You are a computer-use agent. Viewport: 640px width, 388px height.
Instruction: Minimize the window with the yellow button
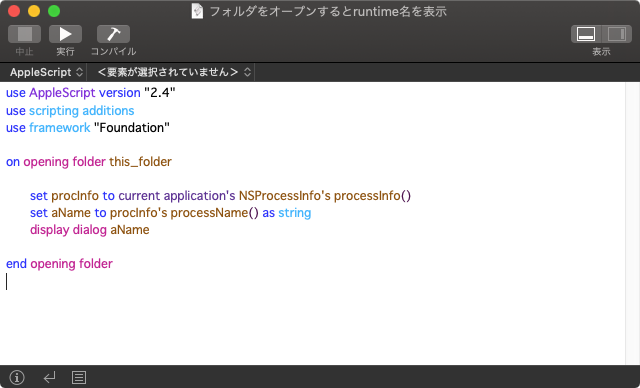pos(34,11)
